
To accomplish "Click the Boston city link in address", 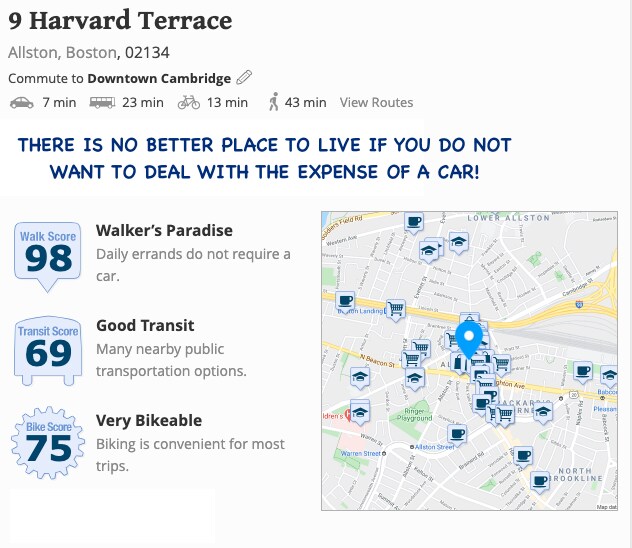I will (x=91, y=53).
